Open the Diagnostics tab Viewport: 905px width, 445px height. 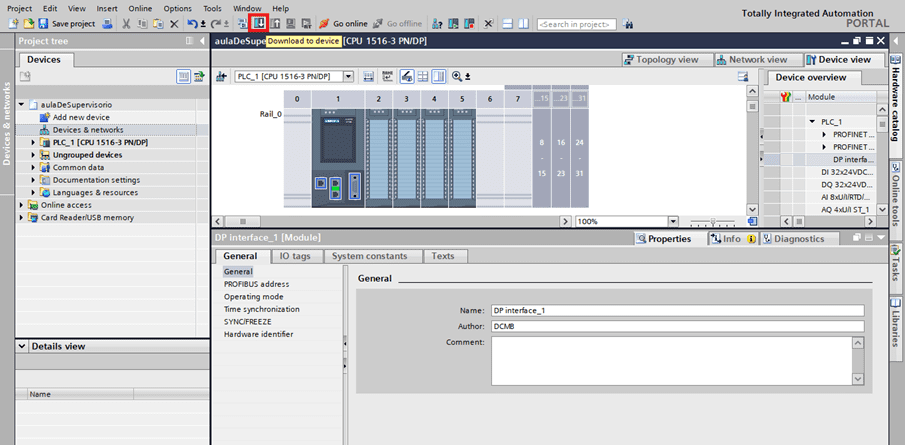pyautogui.click(x=799, y=239)
